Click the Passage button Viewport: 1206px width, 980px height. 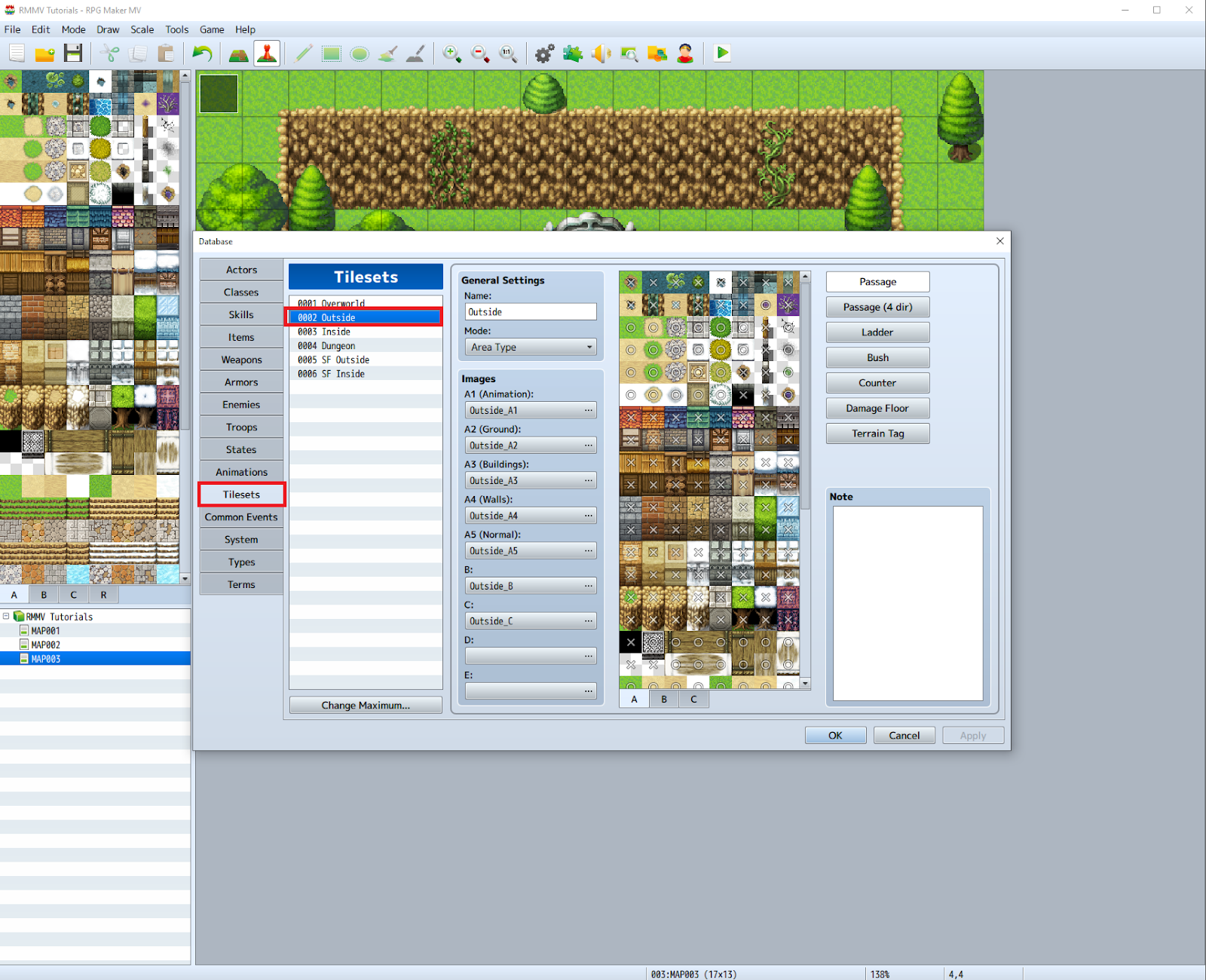click(x=877, y=282)
